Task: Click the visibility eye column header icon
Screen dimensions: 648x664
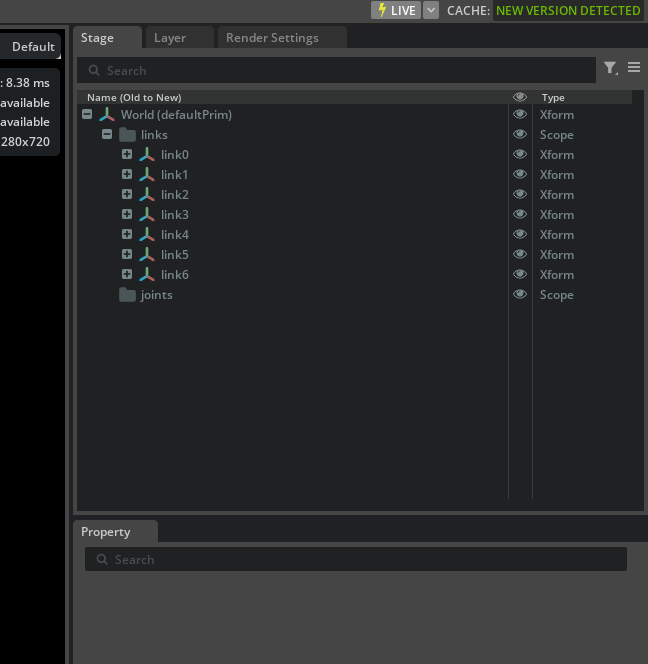Action: [x=520, y=97]
